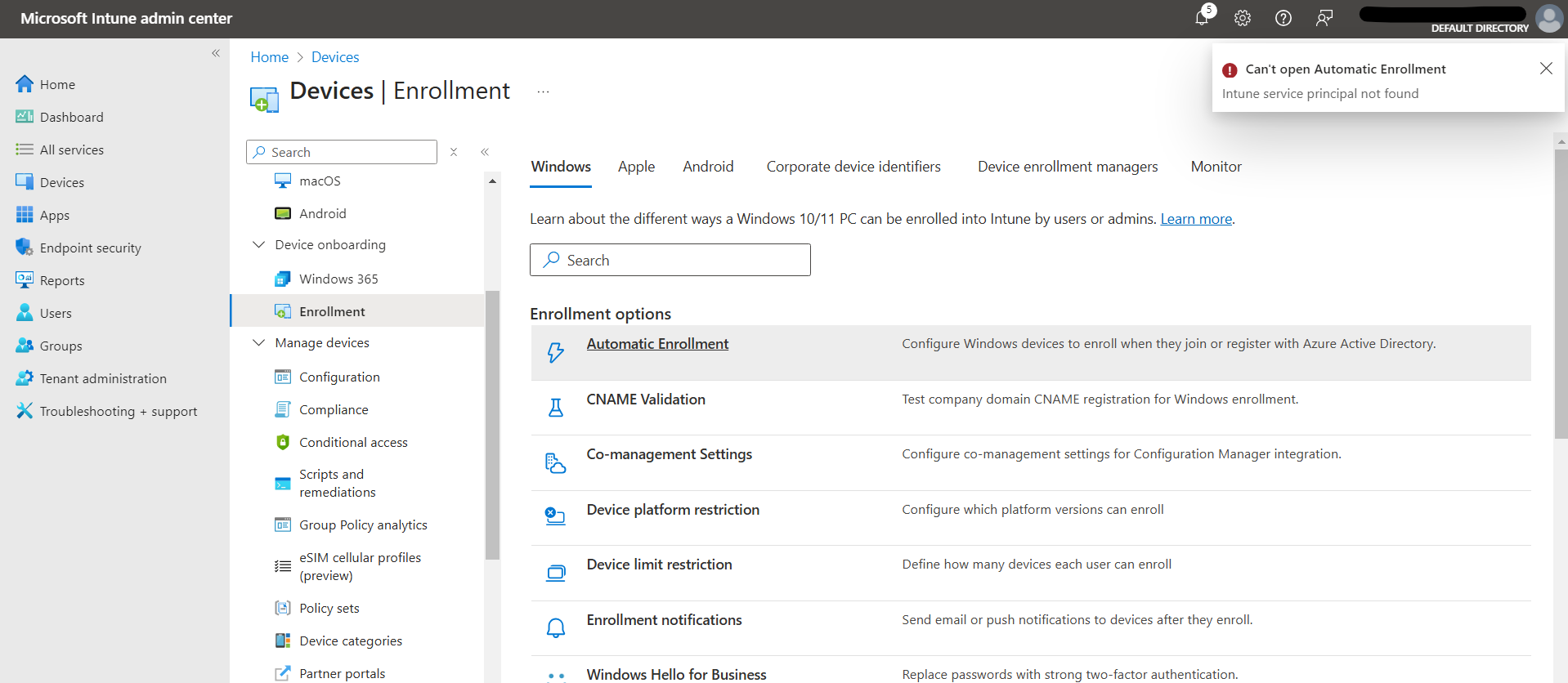This screenshot has height=683, width=1568.
Task: Open Co-management Settings option
Action: (670, 454)
